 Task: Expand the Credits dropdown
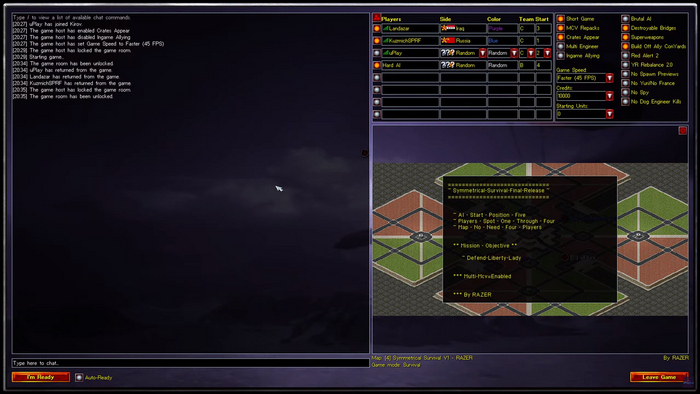pyautogui.click(x=609, y=96)
